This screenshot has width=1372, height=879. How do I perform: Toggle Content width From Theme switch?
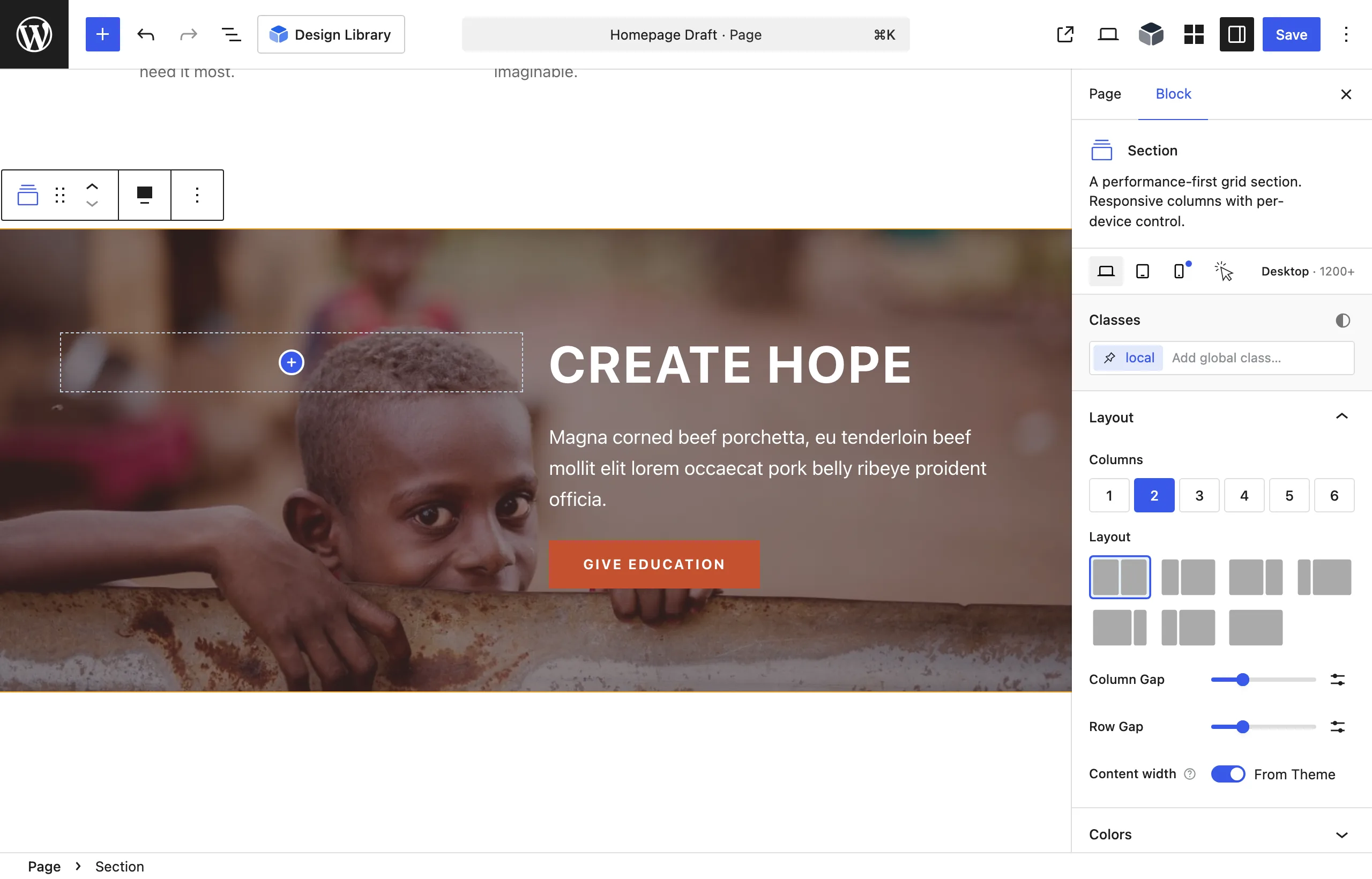click(1228, 774)
